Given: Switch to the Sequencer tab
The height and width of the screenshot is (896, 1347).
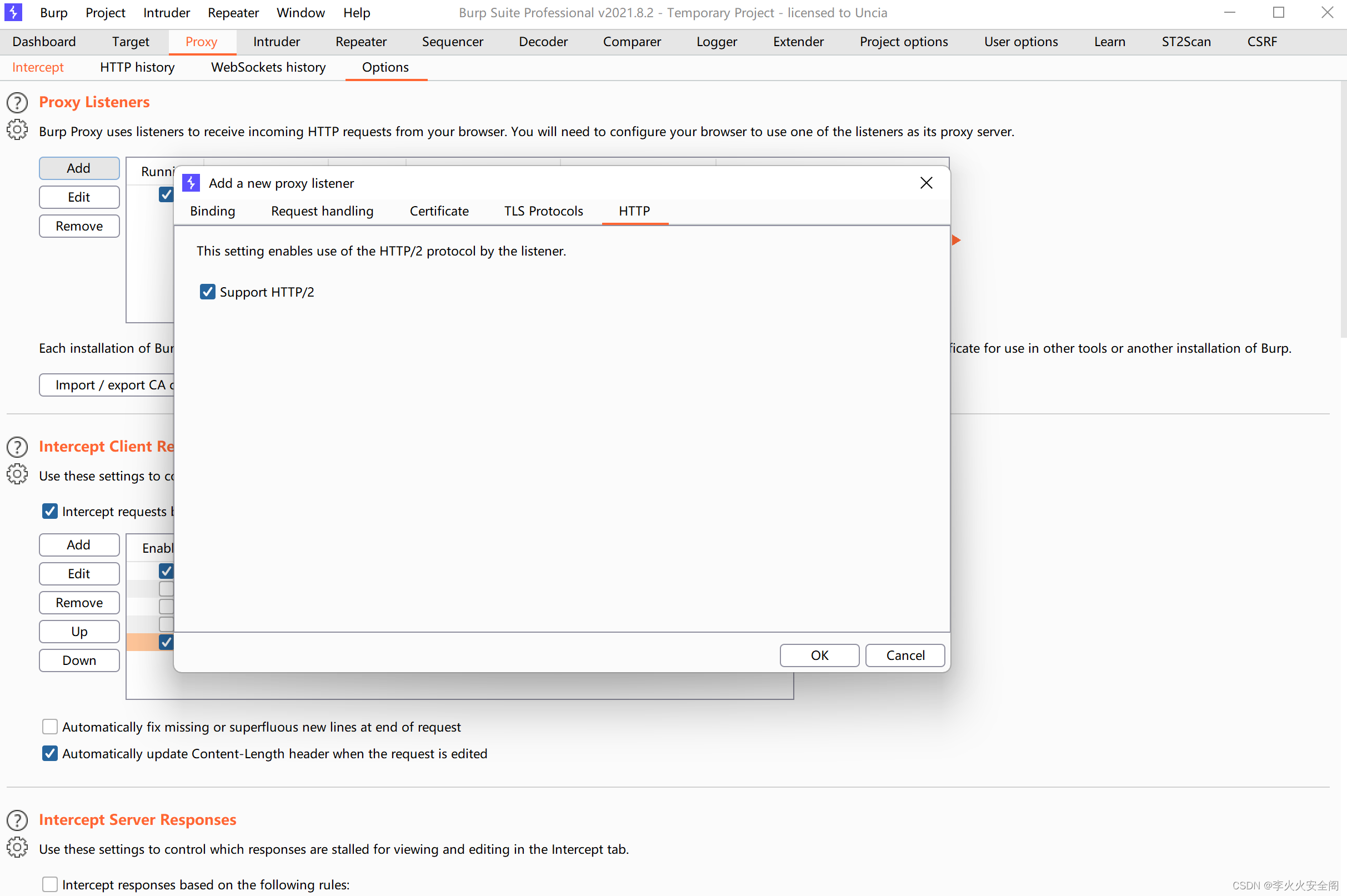Looking at the screenshot, I should tap(453, 42).
